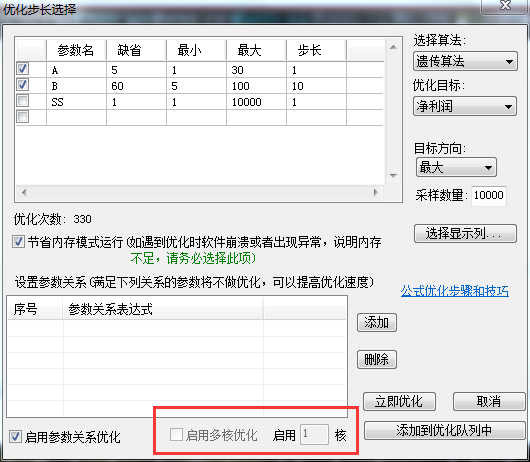This screenshot has height=462, width=530.
Task: Click the 最大 column header
Action: [256, 50]
